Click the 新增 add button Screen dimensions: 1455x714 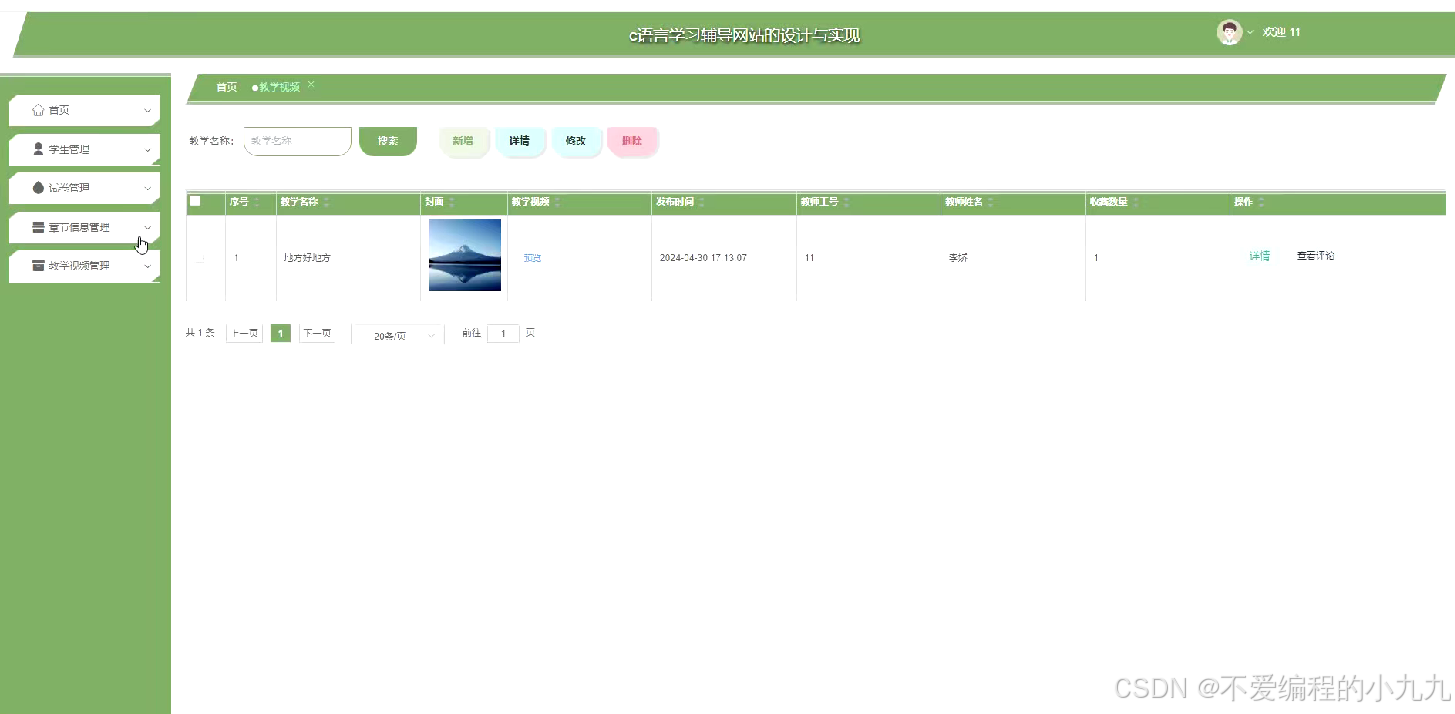pos(463,141)
